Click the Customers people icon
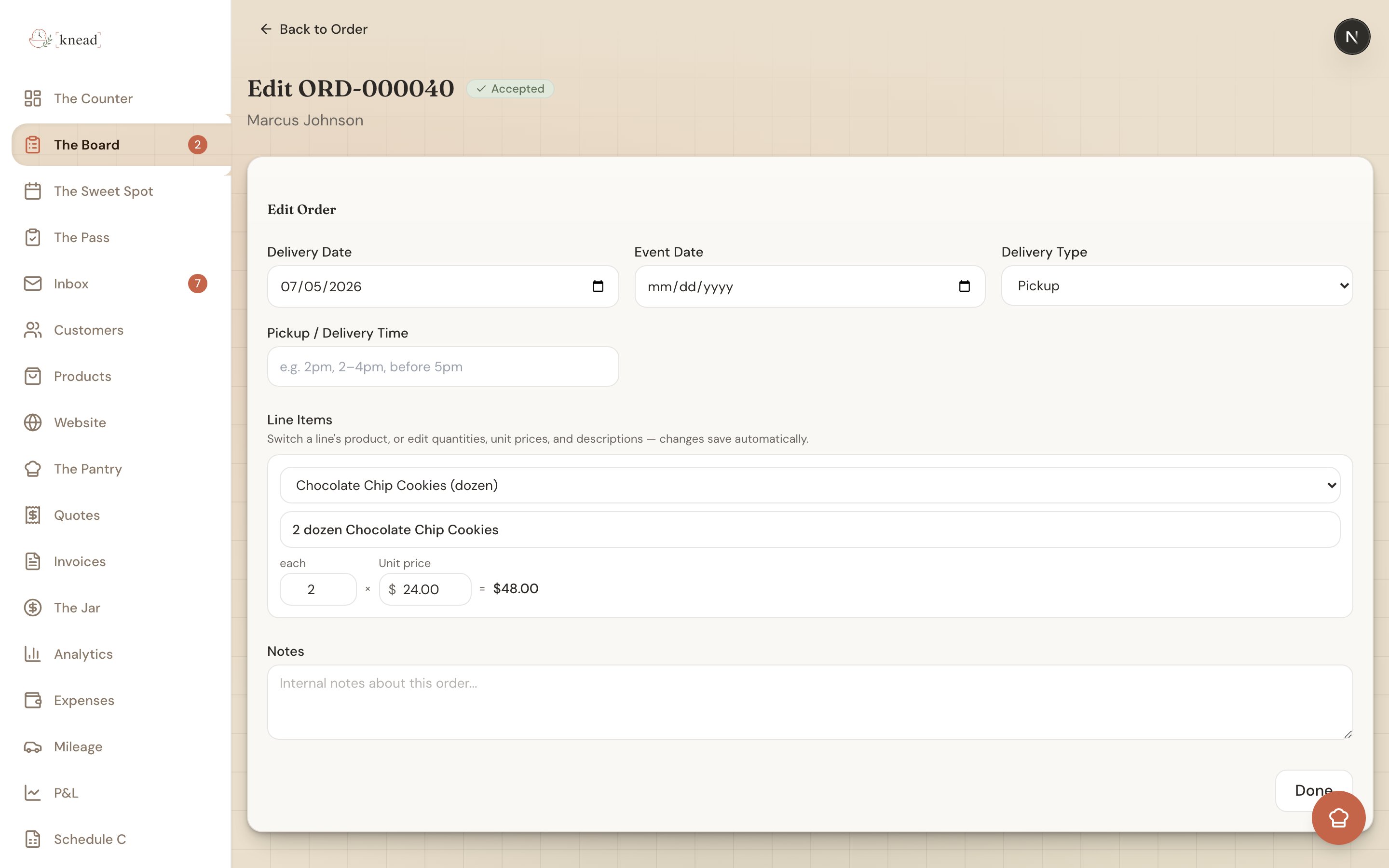This screenshot has width=1389, height=868. 33,330
